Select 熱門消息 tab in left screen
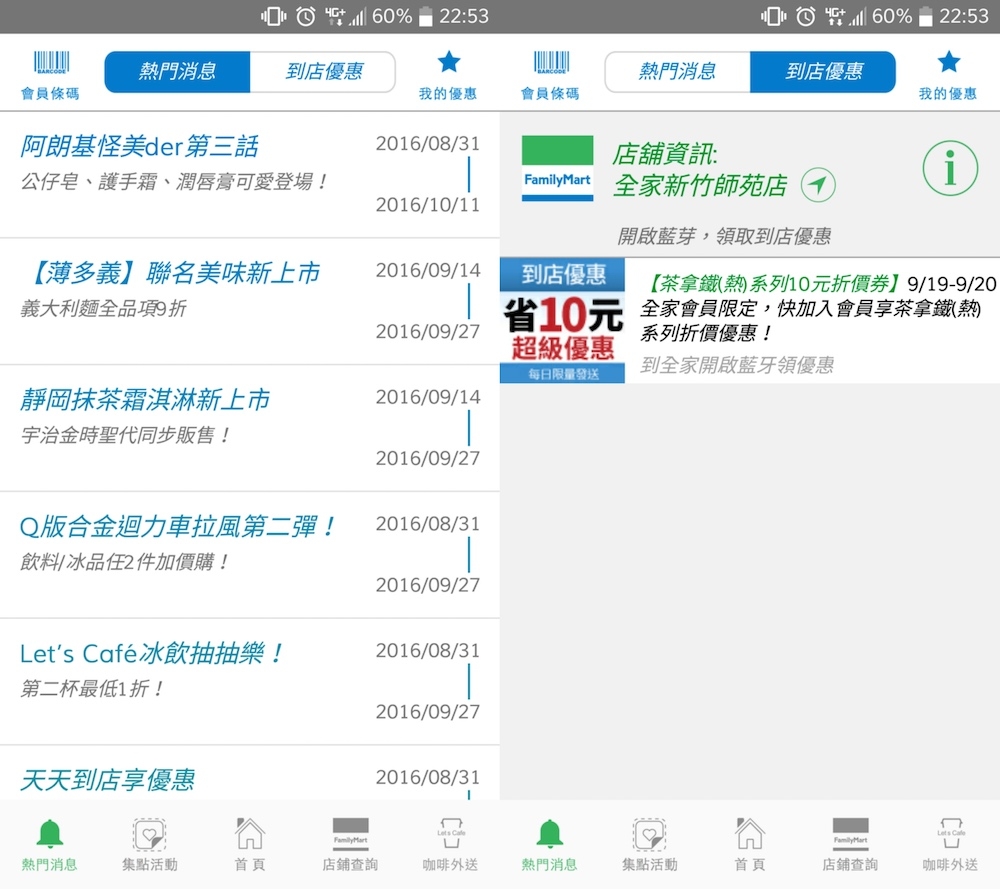 (x=177, y=71)
